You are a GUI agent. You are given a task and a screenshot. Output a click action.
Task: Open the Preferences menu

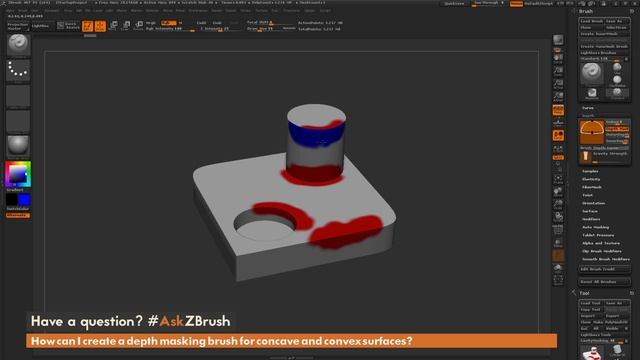click(x=198, y=11)
